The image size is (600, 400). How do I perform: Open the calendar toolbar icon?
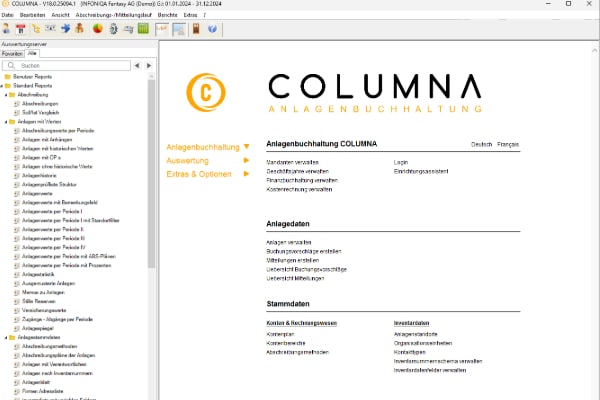point(21,29)
